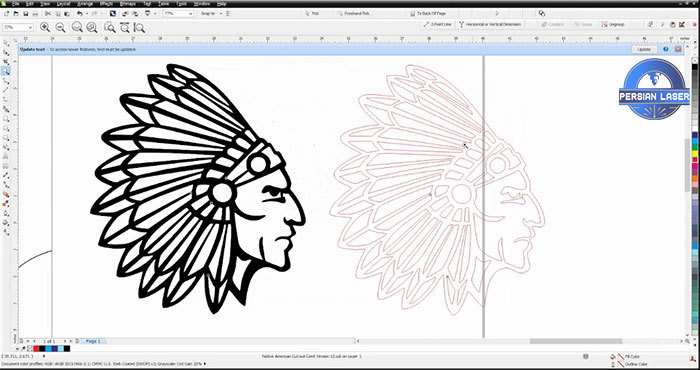Pick the red swatch in document palette

tap(36, 349)
